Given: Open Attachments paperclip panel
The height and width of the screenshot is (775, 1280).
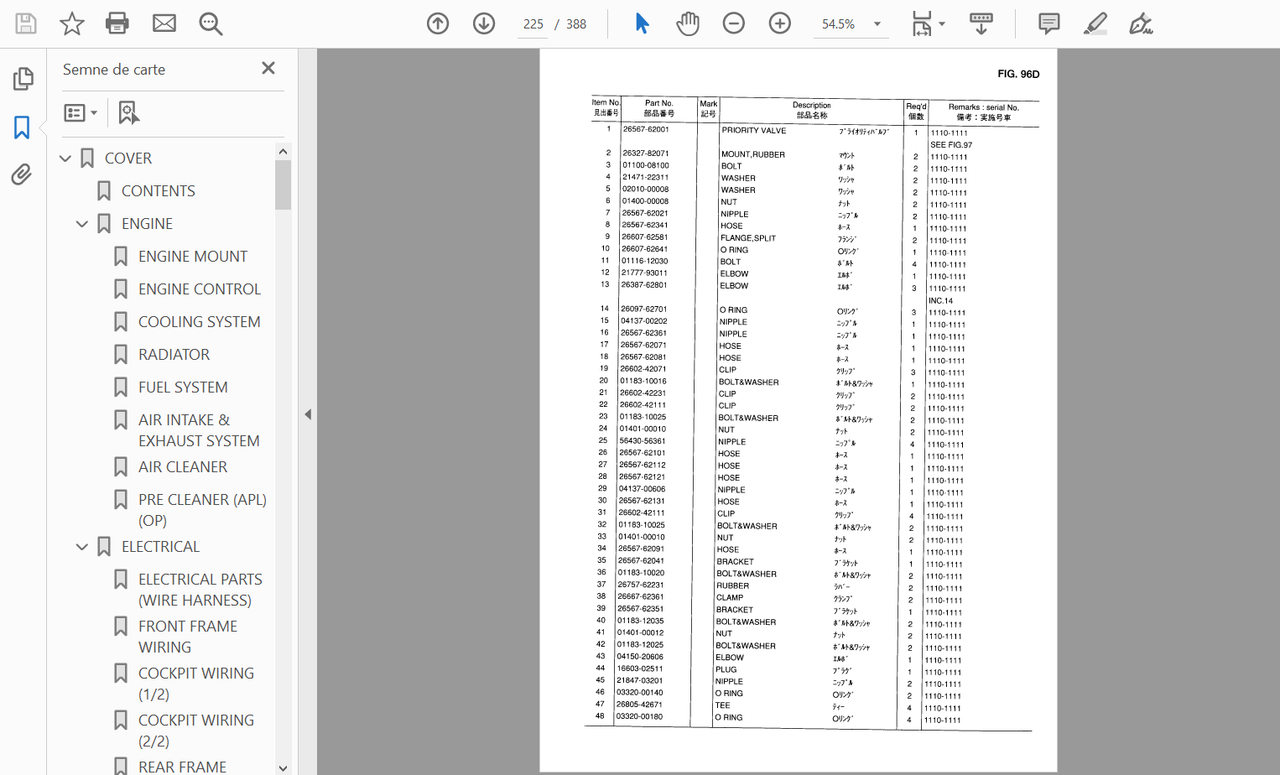Looking at the screenshot, I should click(x=22, y=175).
